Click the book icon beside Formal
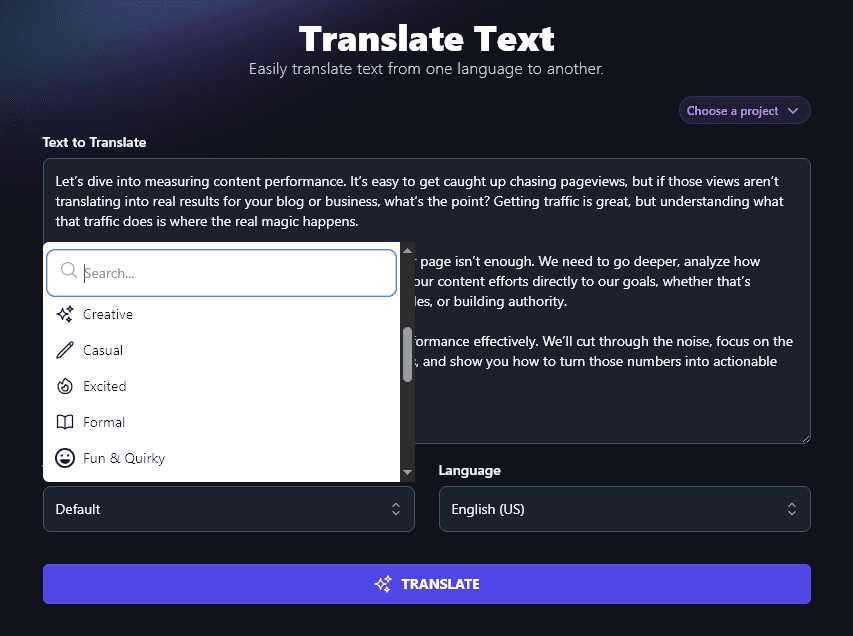This screenshot has height=636, width=853. tap(65, 422)
